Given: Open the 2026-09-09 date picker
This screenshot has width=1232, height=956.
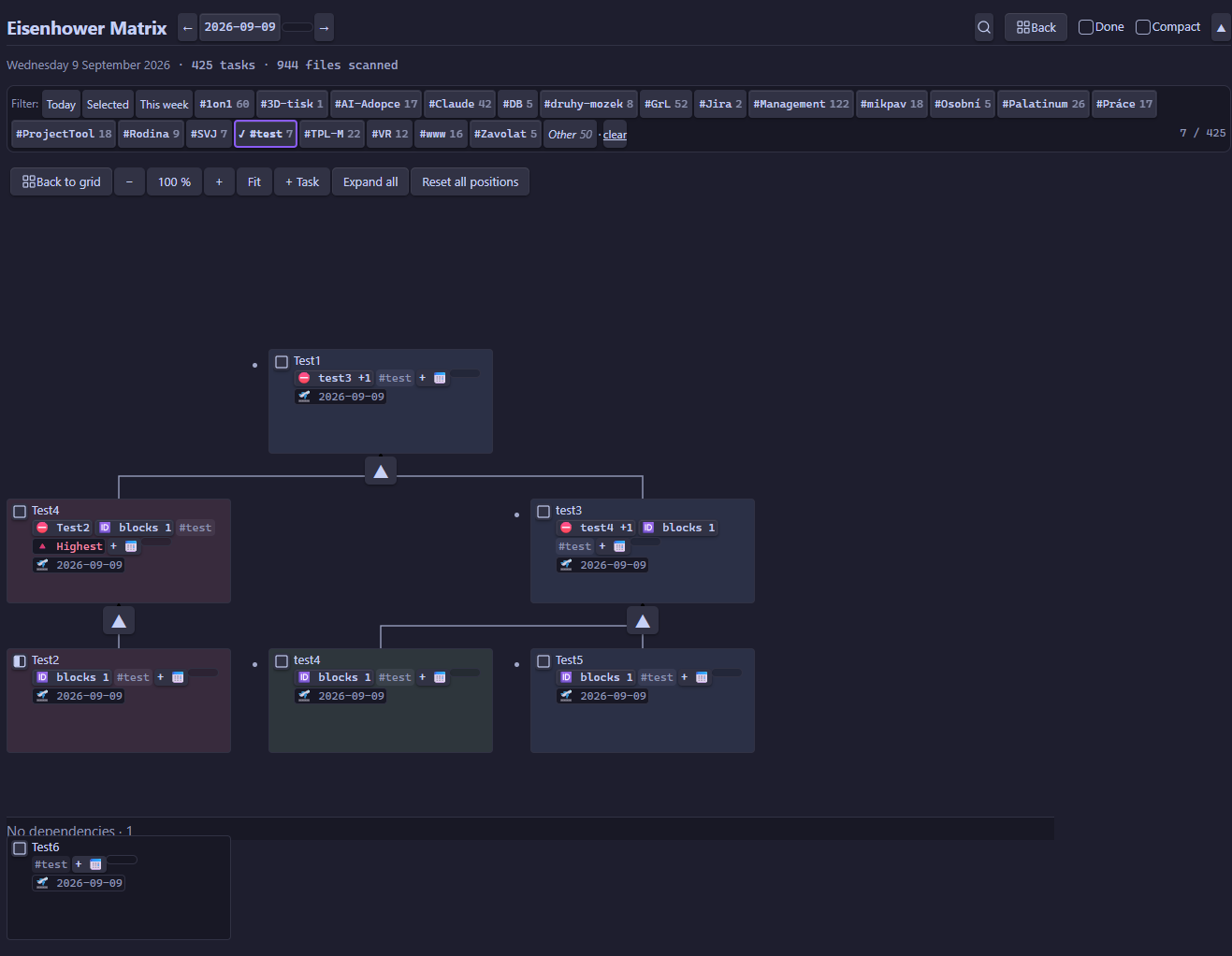Looking at the screenshot, I should (240, 27).
